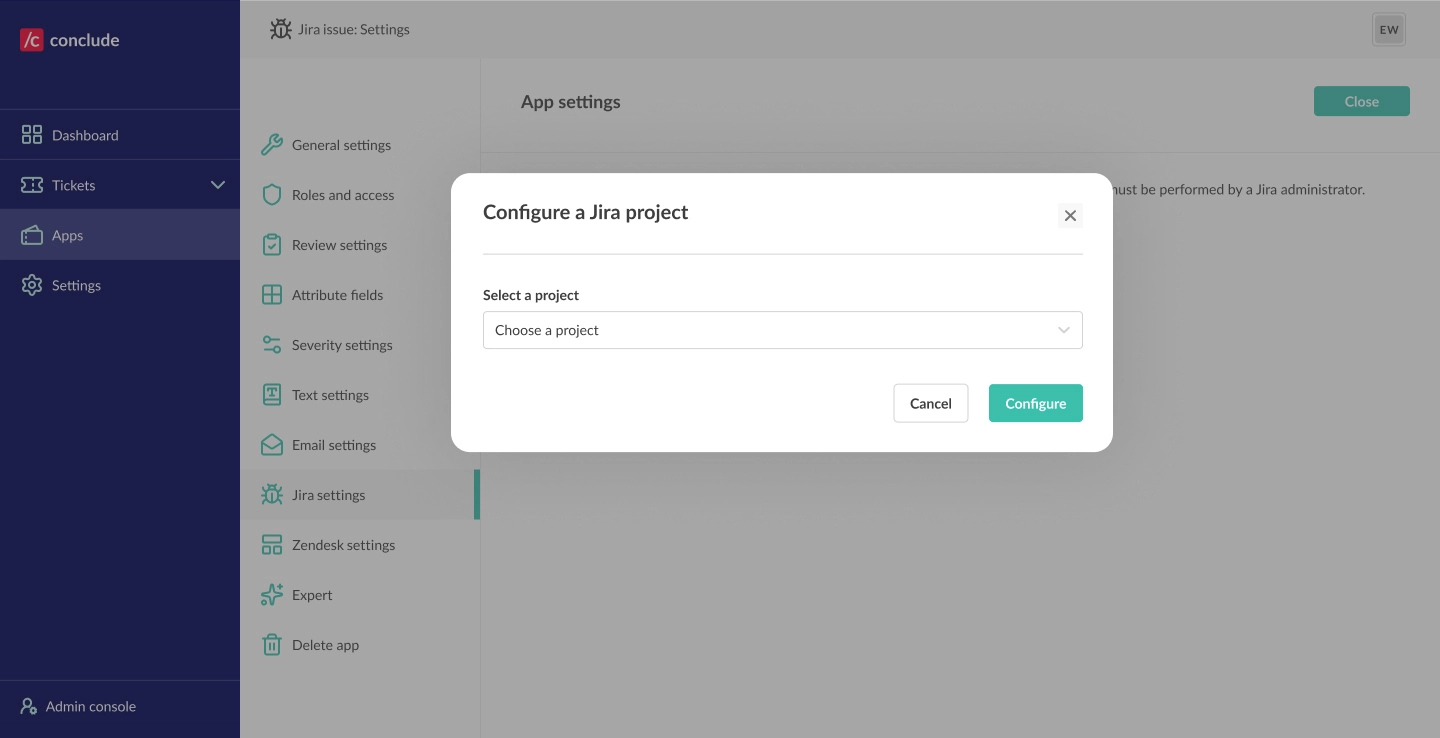Screen dimensions: 1440x738
Task: Cancel the Jira project configuration
Action: (x=930, y=403)
